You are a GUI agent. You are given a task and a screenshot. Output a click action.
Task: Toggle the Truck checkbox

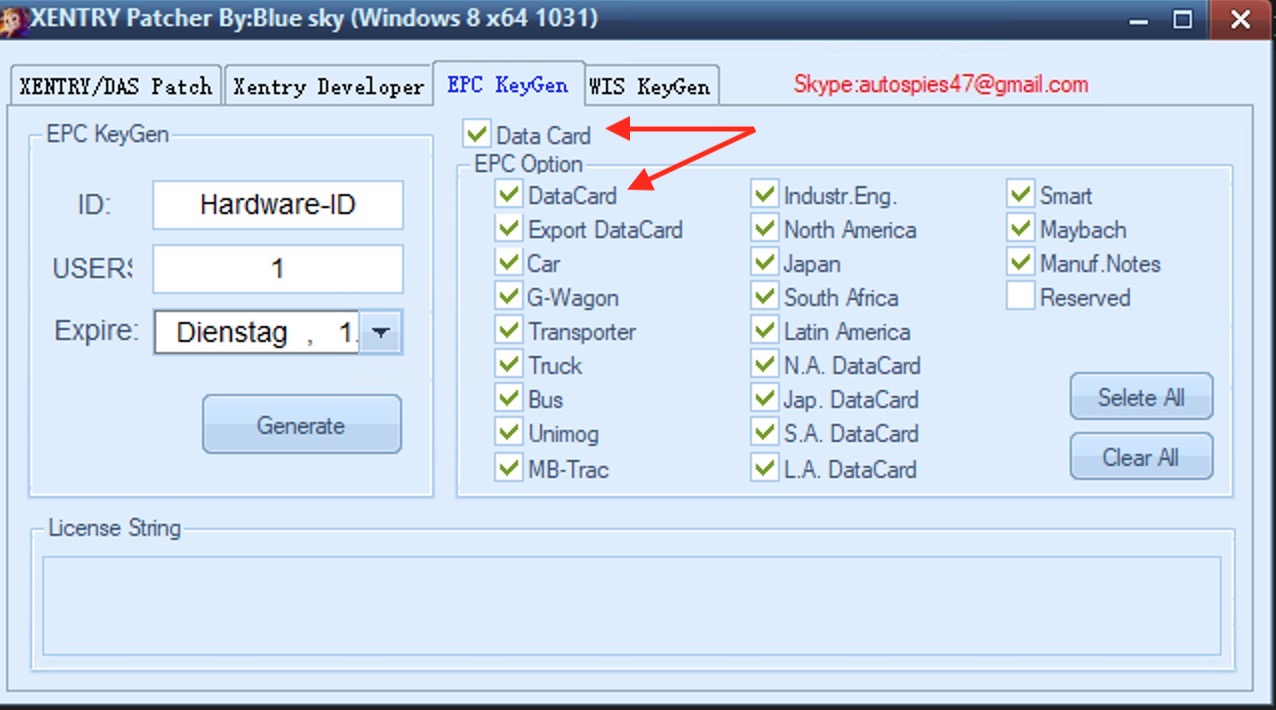pos(508,365)
